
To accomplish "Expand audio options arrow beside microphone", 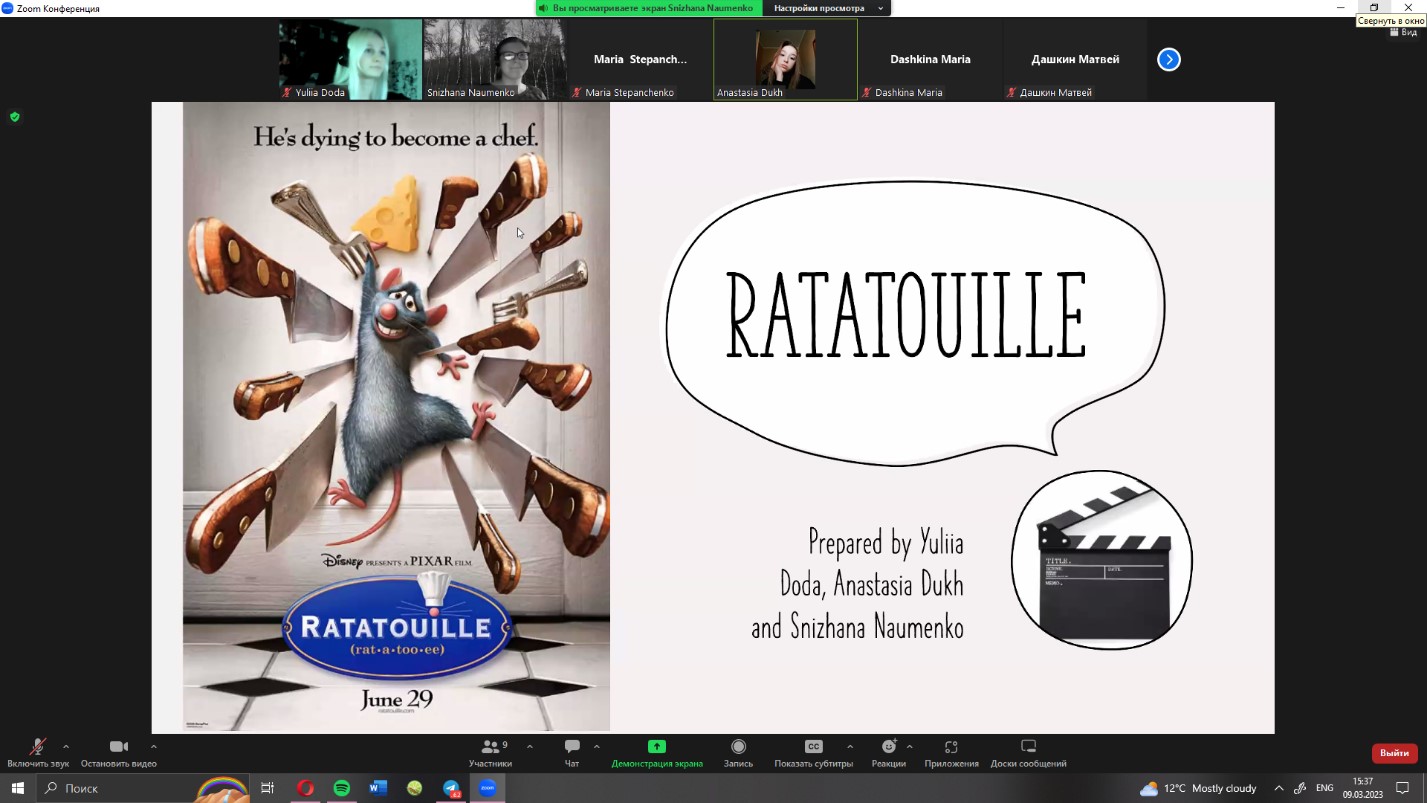I will click(x=66, y=746).
